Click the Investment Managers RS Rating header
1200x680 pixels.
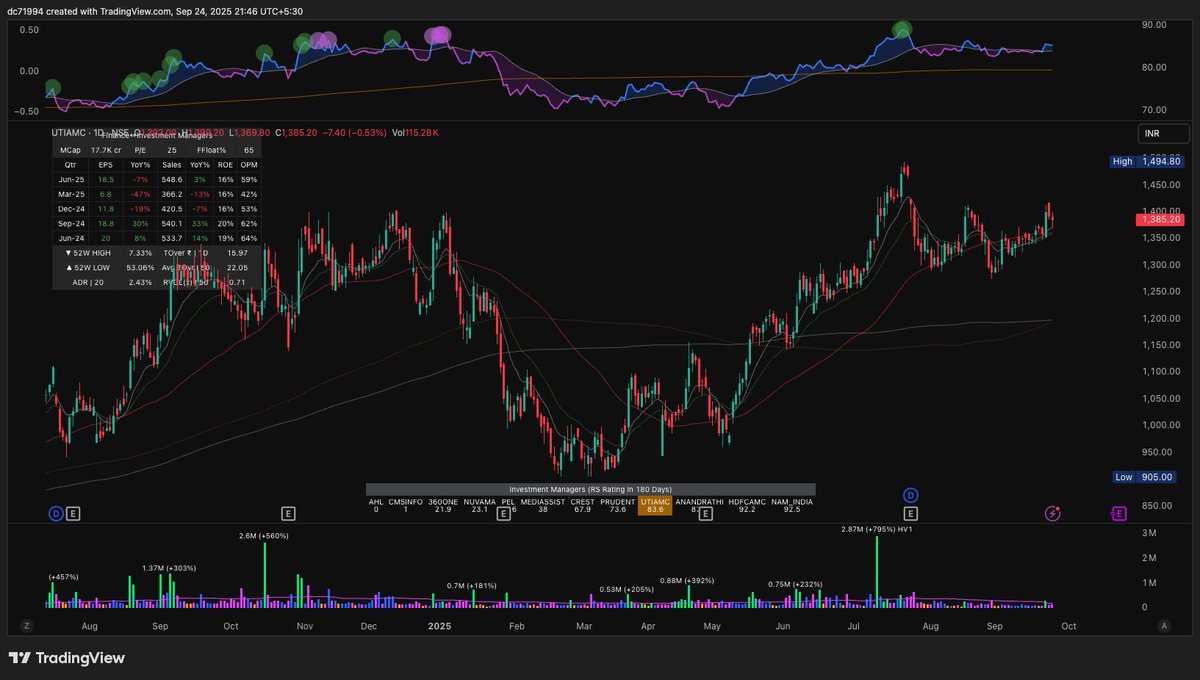point(592,489)
